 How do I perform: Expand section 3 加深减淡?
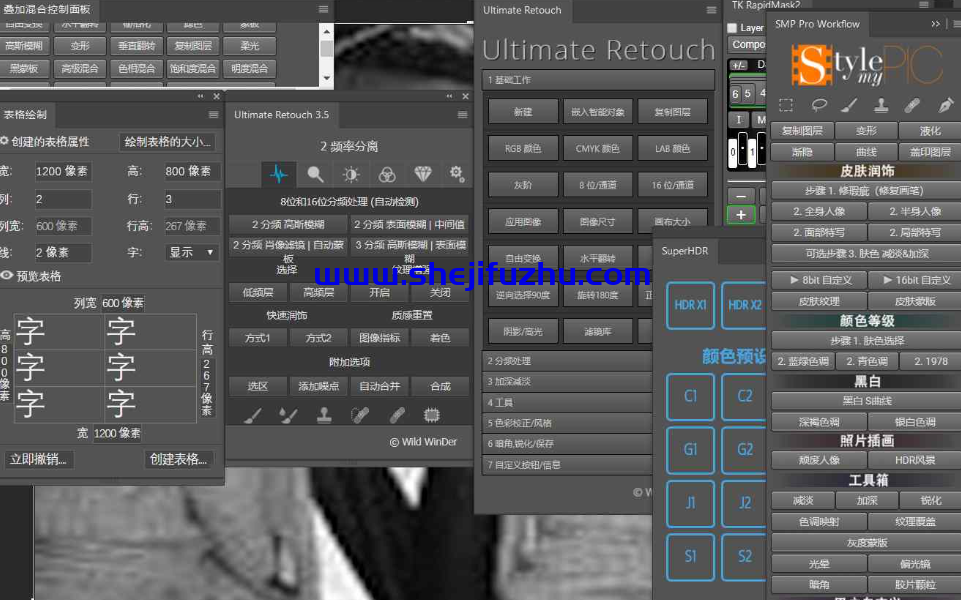[x=567, y=381]
